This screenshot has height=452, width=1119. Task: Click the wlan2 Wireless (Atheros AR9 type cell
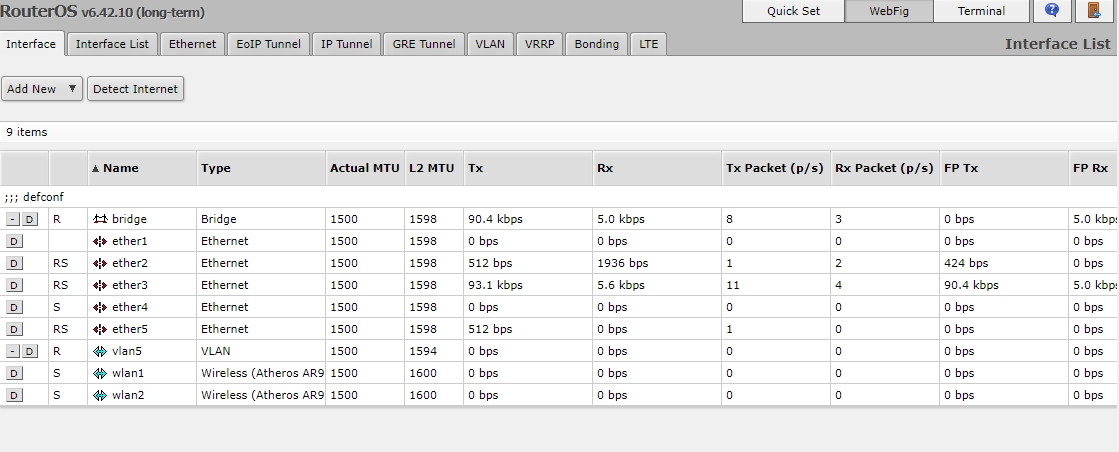pos(262,396)
